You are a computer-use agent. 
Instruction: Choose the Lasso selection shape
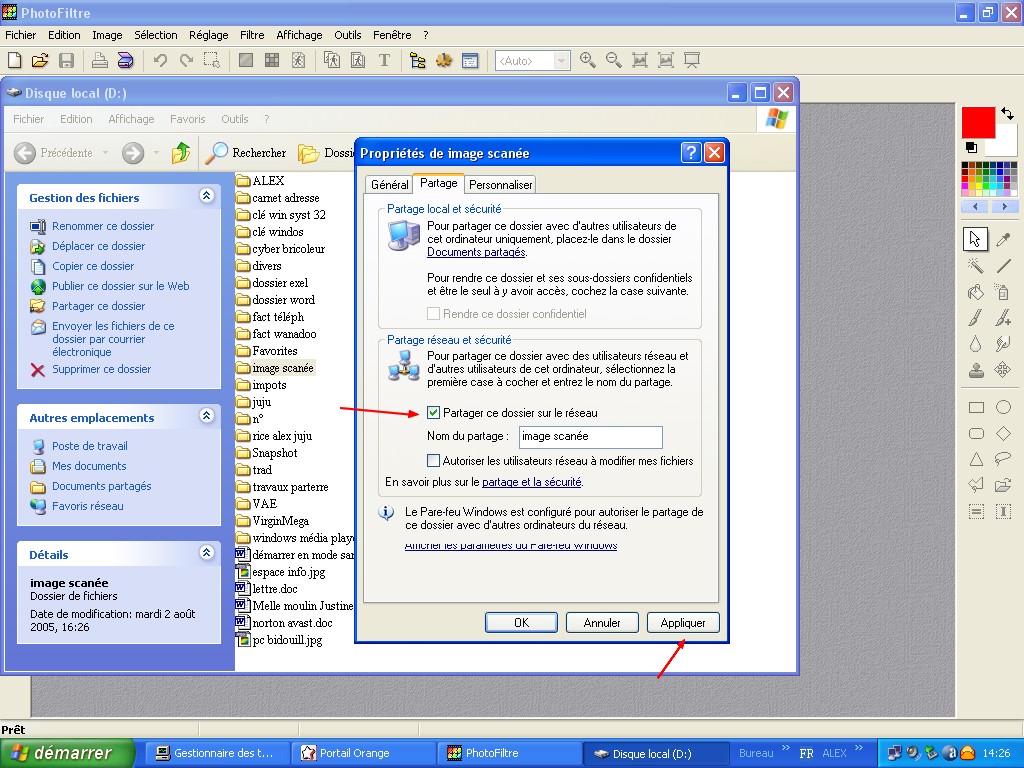click(x=1003, y=460)
